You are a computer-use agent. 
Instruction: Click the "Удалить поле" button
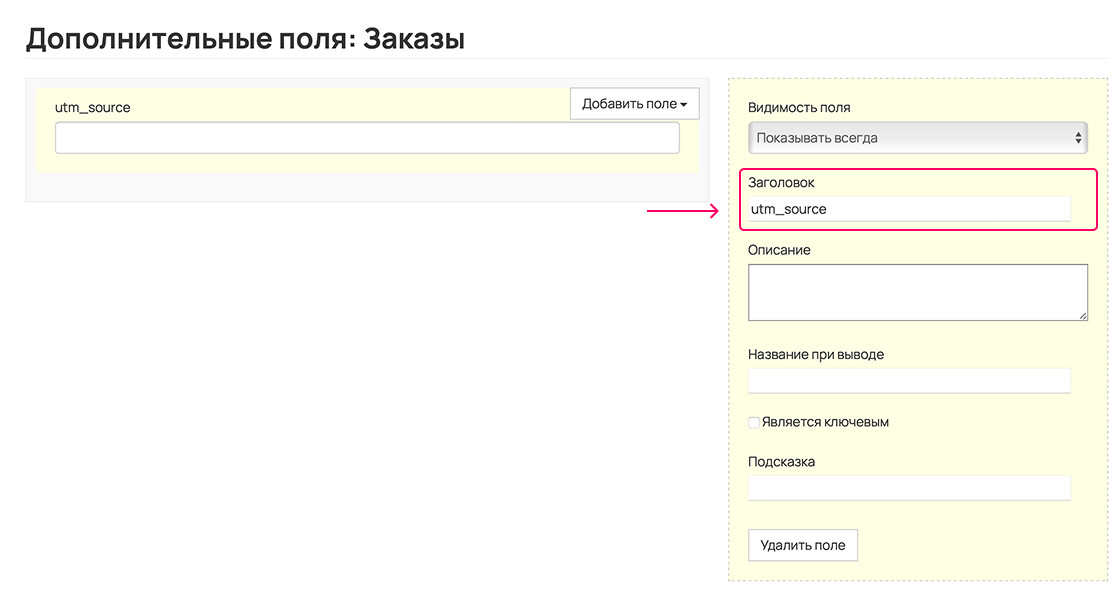point(803,545)
